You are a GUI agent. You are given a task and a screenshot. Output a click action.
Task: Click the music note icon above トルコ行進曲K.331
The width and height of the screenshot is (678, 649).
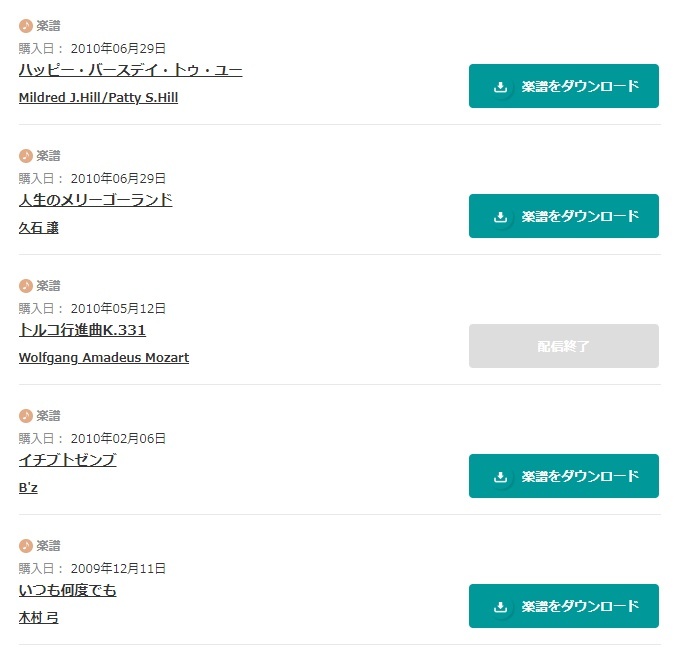[26, 286]
